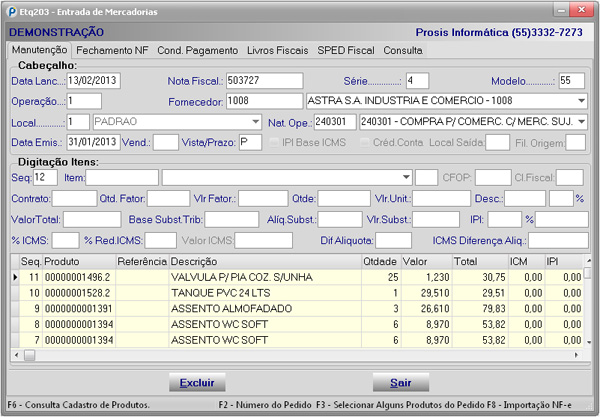The height and width of the screenshot is (417, 600).
Task: Click the Produto column header
Action: point(79,262)
